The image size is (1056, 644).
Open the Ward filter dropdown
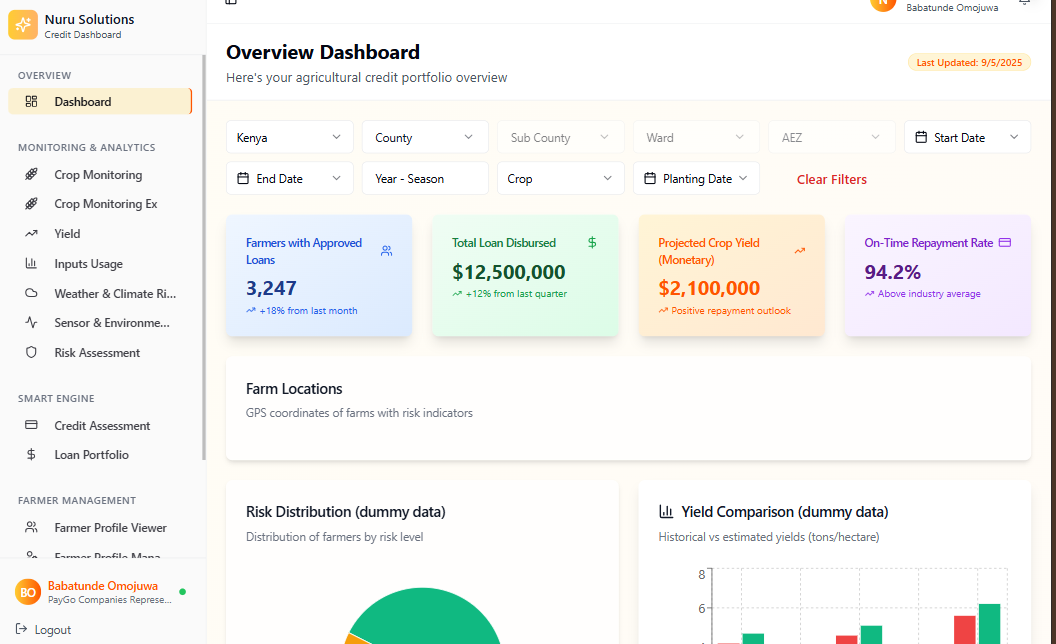pos(696,137)
